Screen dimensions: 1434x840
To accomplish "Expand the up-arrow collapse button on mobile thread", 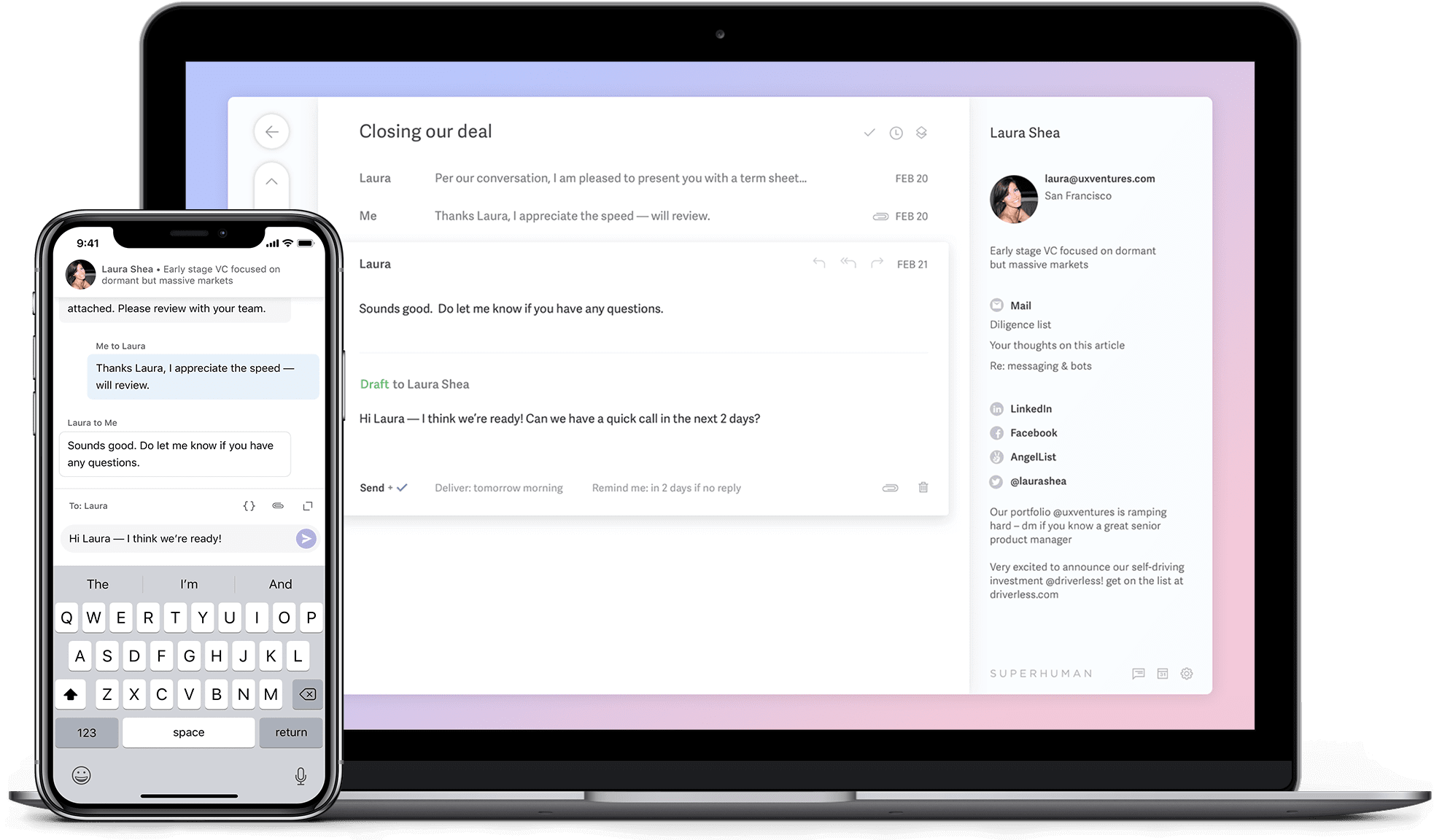I will pyautogui.click(x=272, y=182).
